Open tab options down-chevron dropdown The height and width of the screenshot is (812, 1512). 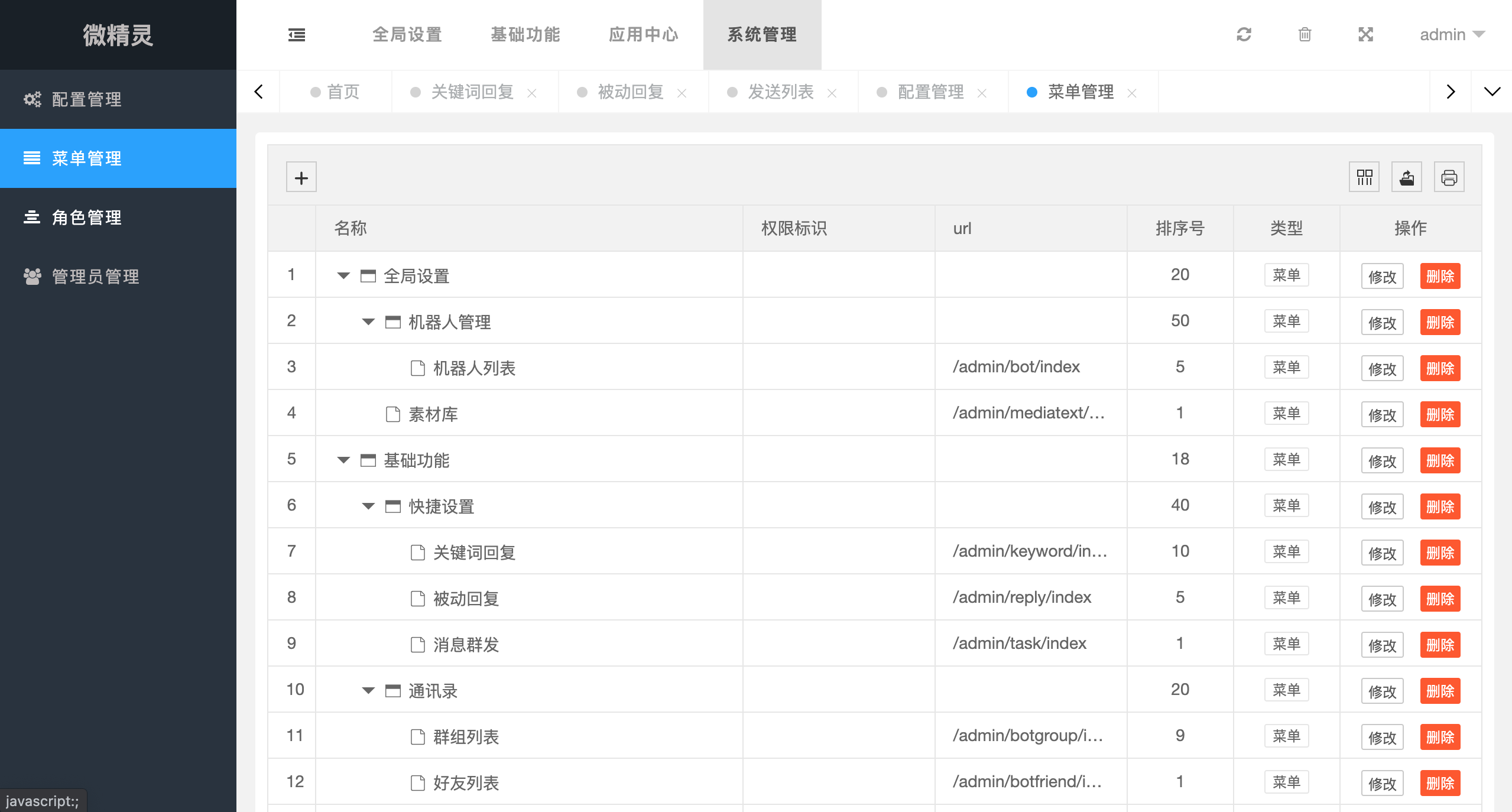point(1492,92)
